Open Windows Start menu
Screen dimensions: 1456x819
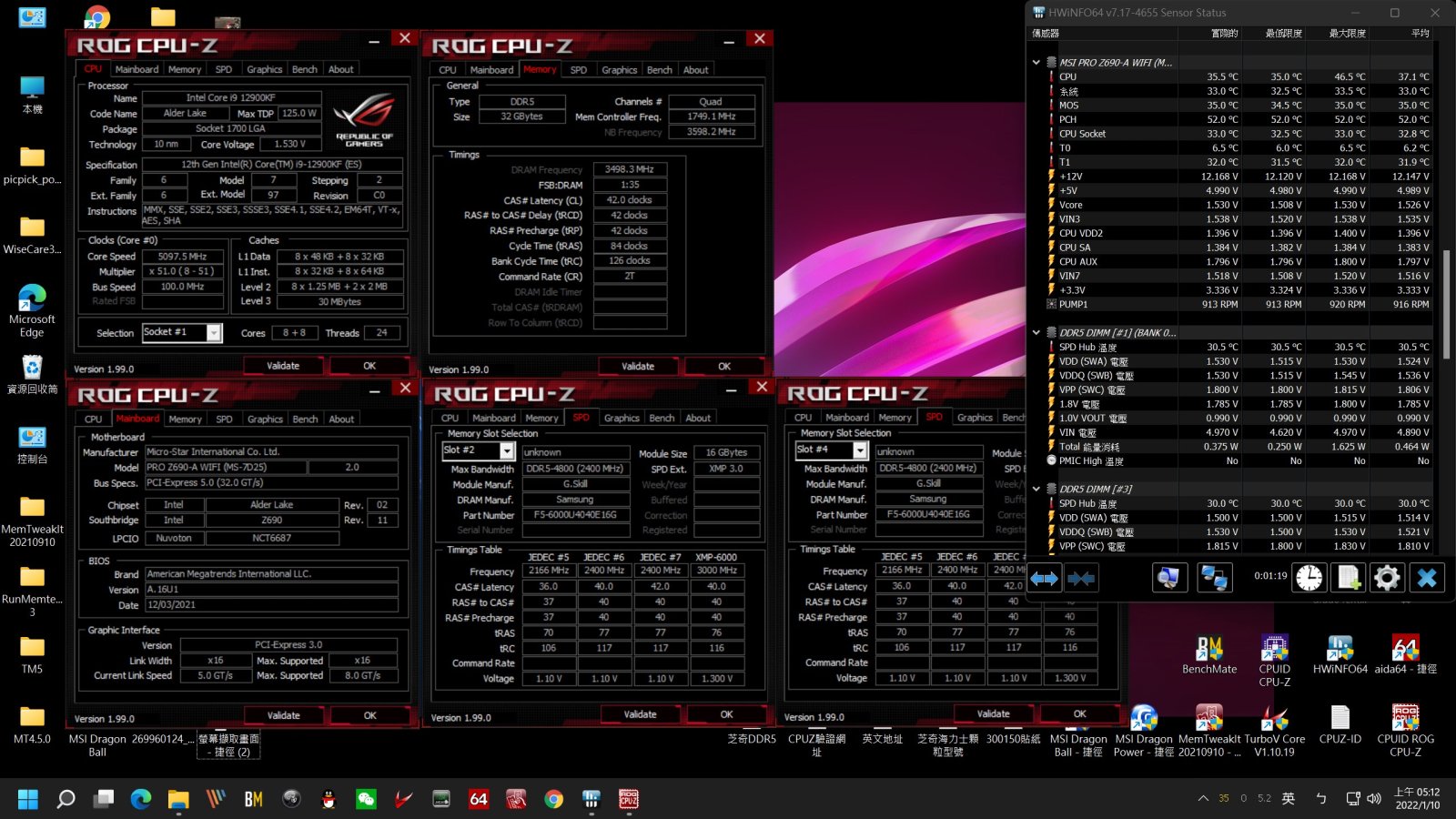[28, 799]
